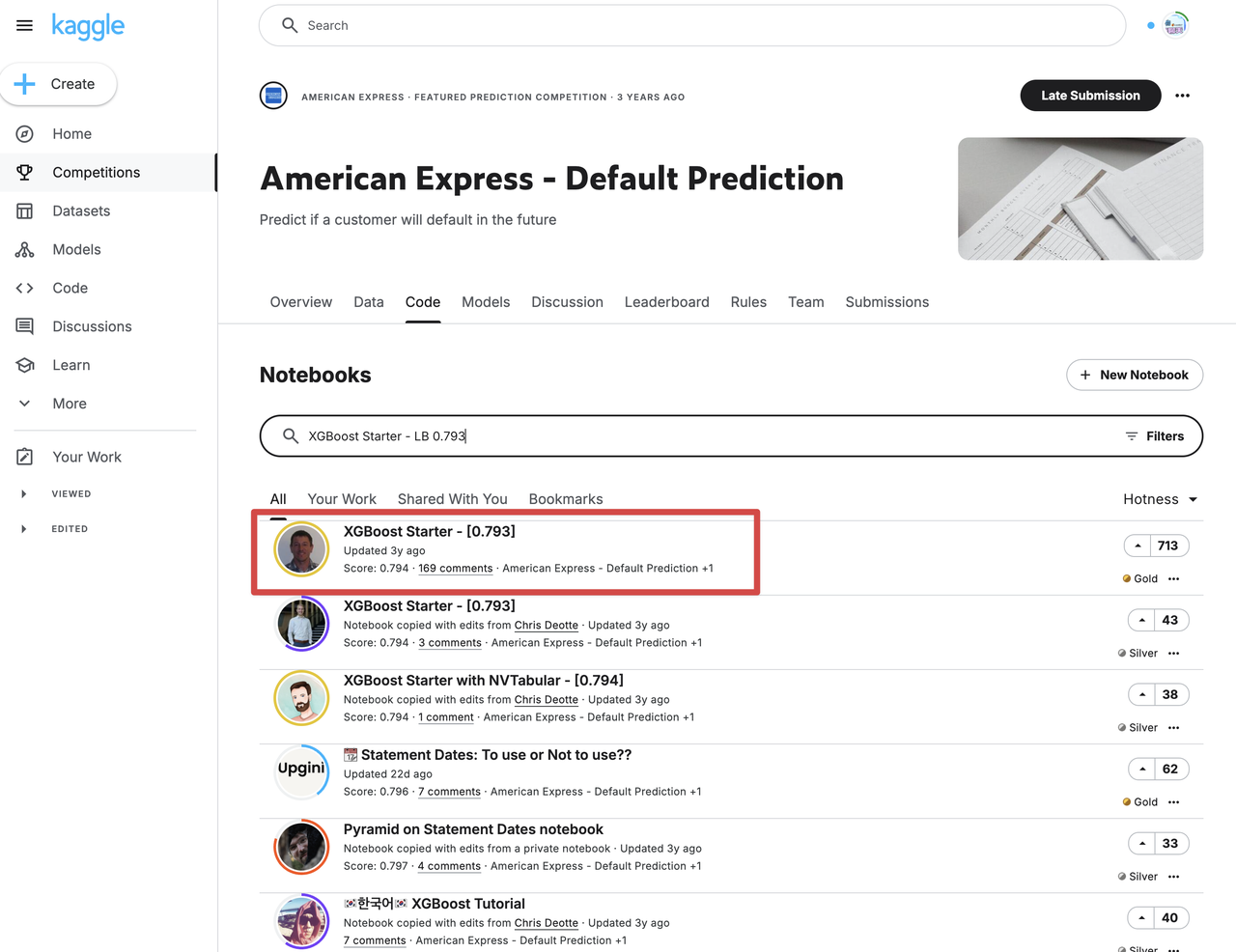This screenshot has width=1236, height=952.
Task: Click Chris Deotte link under NVTabular notebook
Action: (x=547, y=700)
